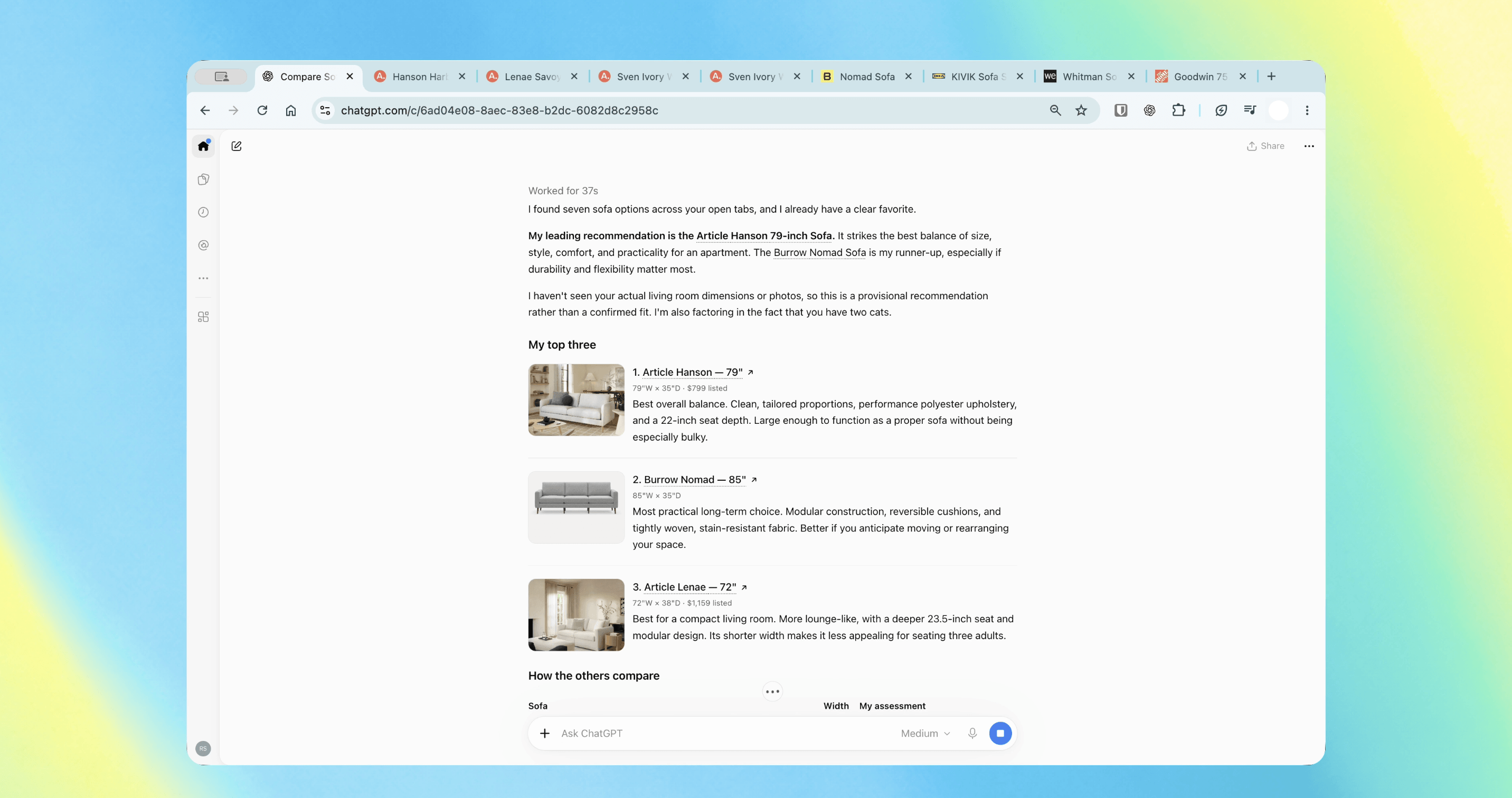Click the Article Lenae sofa thumbnail
1512x798 pixels.
click(576, 614)
